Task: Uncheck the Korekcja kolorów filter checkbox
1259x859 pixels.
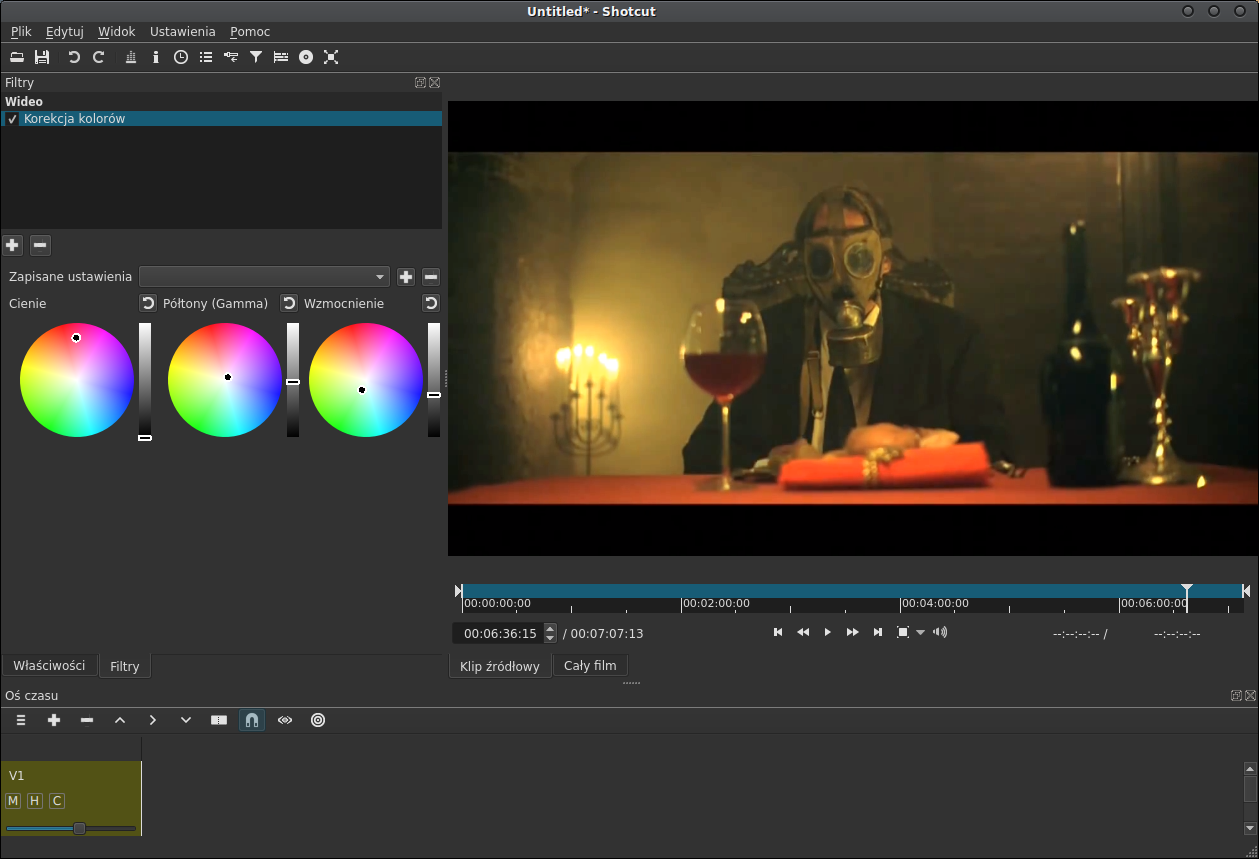Action: (12, 119)
